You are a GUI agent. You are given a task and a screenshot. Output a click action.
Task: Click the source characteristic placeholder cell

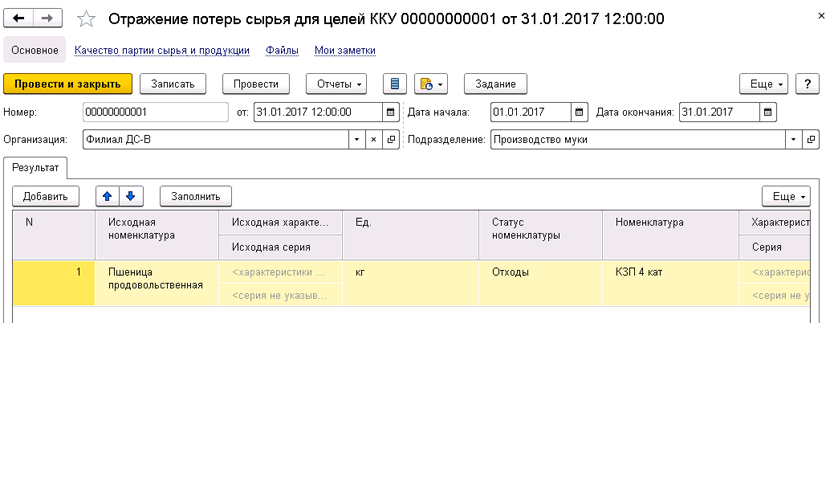pos(280,272)
